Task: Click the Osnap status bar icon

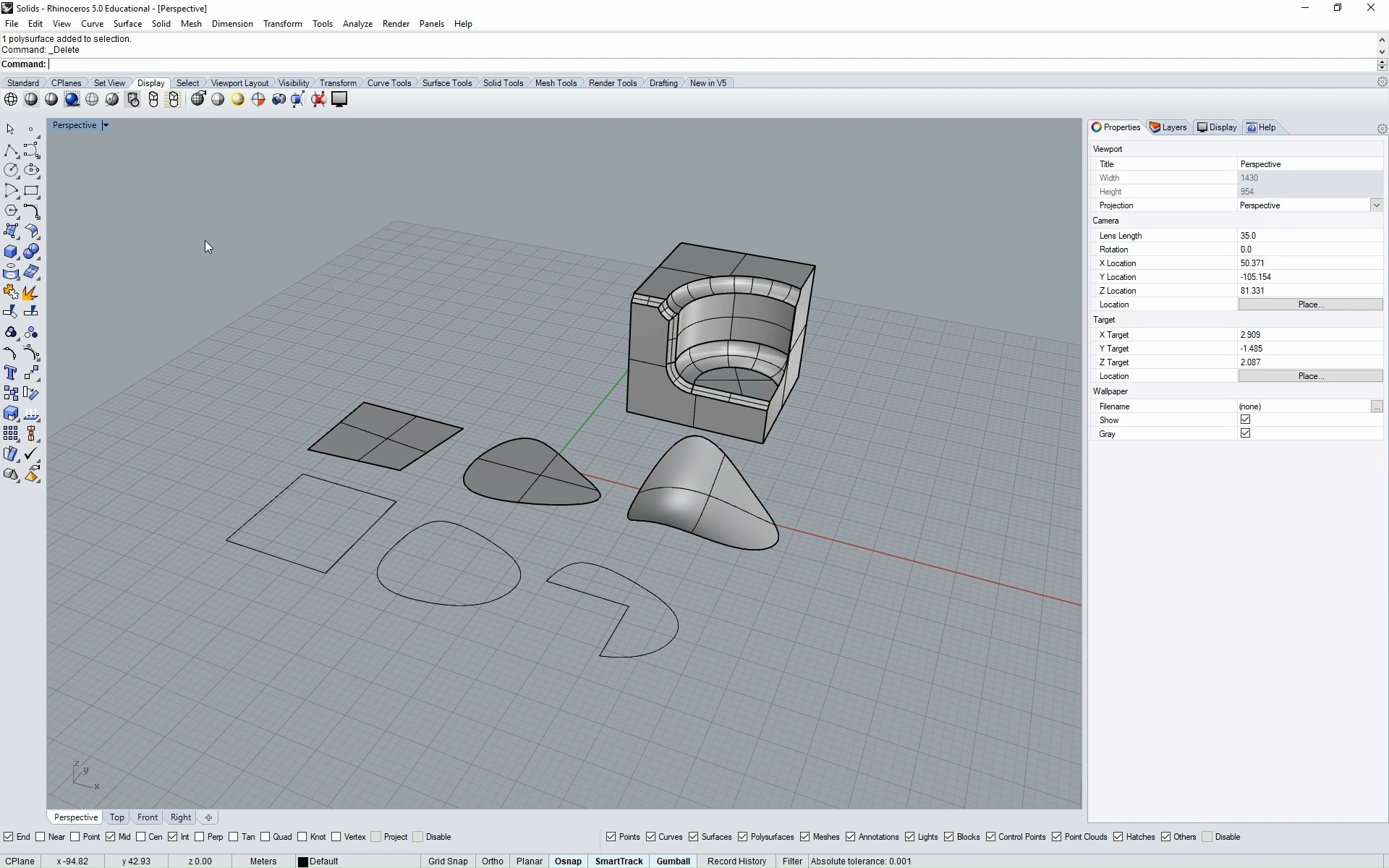Action: [567, 861]
